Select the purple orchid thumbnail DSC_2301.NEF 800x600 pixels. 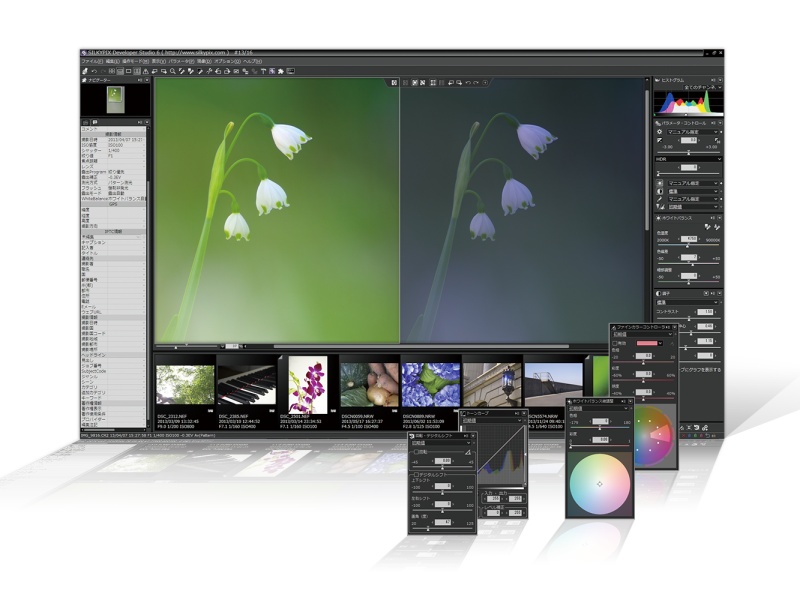[x=307, y=385]
